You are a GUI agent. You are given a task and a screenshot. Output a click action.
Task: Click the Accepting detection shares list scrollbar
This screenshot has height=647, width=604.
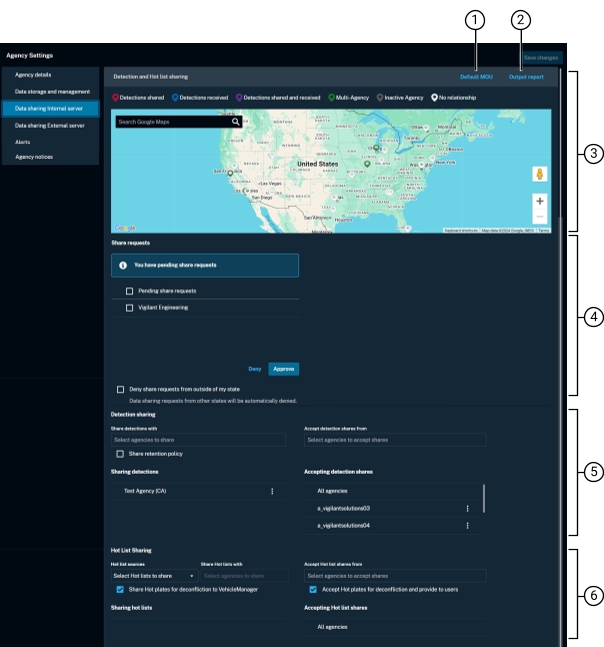click(484, 498)
